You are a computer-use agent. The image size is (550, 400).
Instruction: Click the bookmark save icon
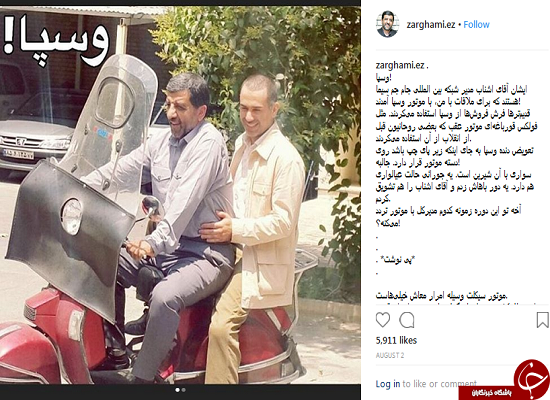coord(542,320)
